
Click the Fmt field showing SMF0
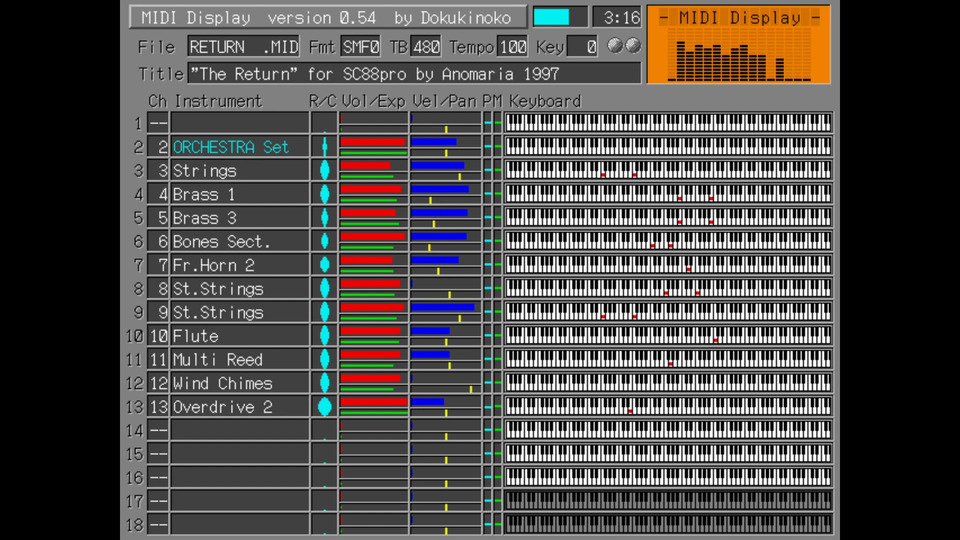click(360, 47)
